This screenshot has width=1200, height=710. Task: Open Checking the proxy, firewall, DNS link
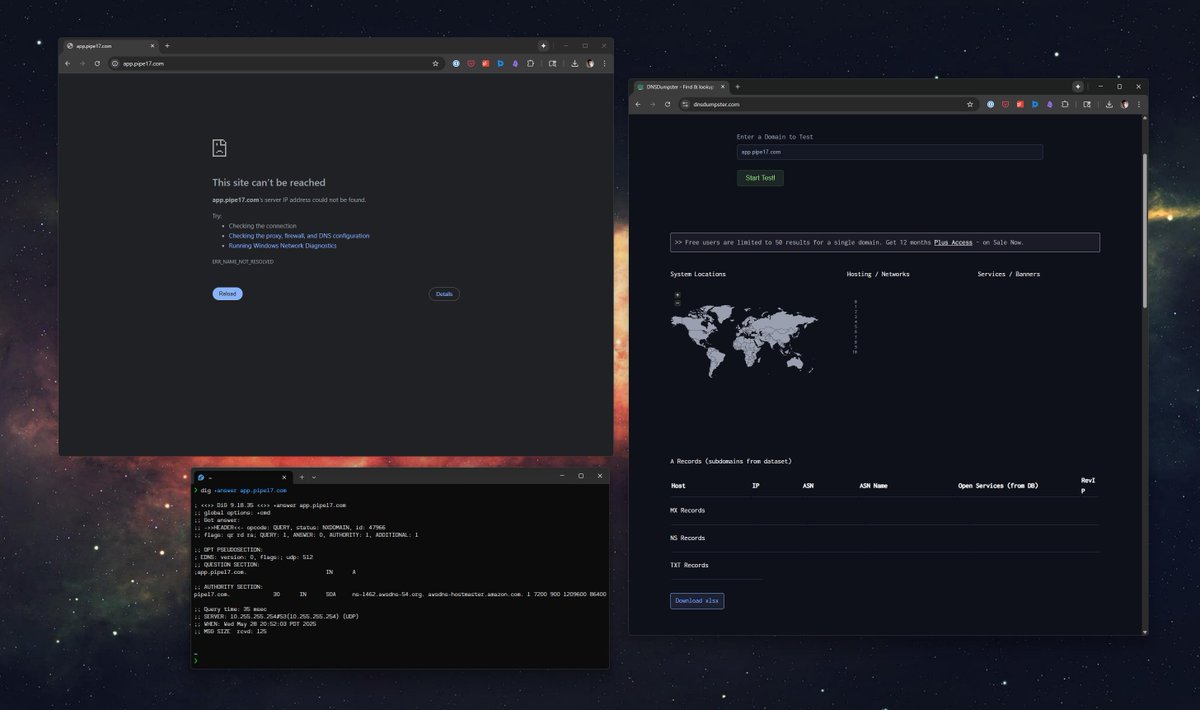(x=299, y=236)
